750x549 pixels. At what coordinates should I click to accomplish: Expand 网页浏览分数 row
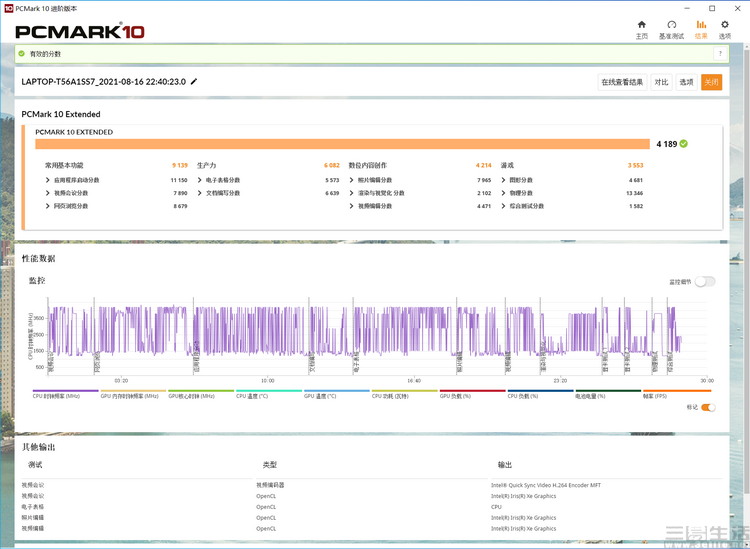coord(48,206)
